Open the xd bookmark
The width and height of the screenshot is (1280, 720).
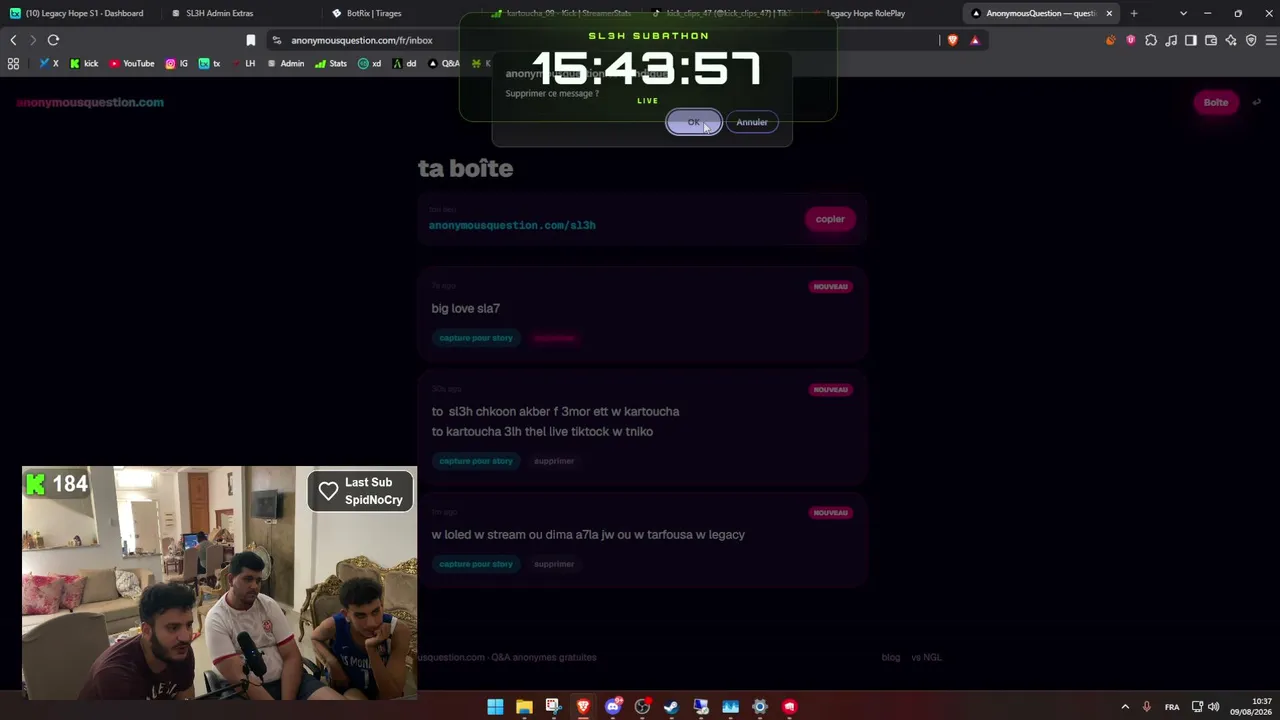tap(370, 63)
